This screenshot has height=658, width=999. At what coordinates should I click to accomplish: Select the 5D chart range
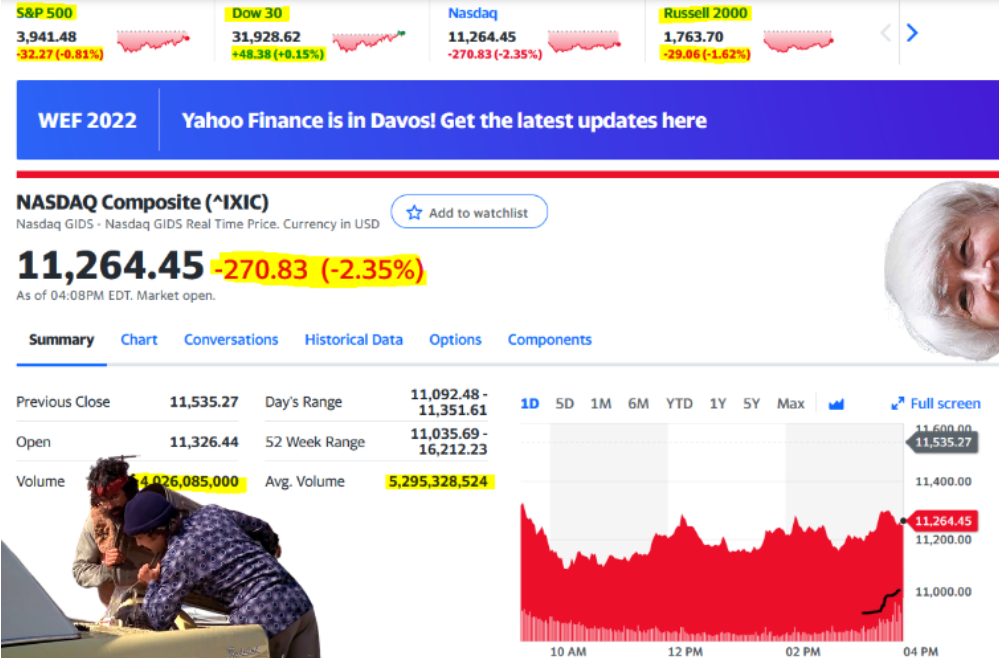point(564,404)
